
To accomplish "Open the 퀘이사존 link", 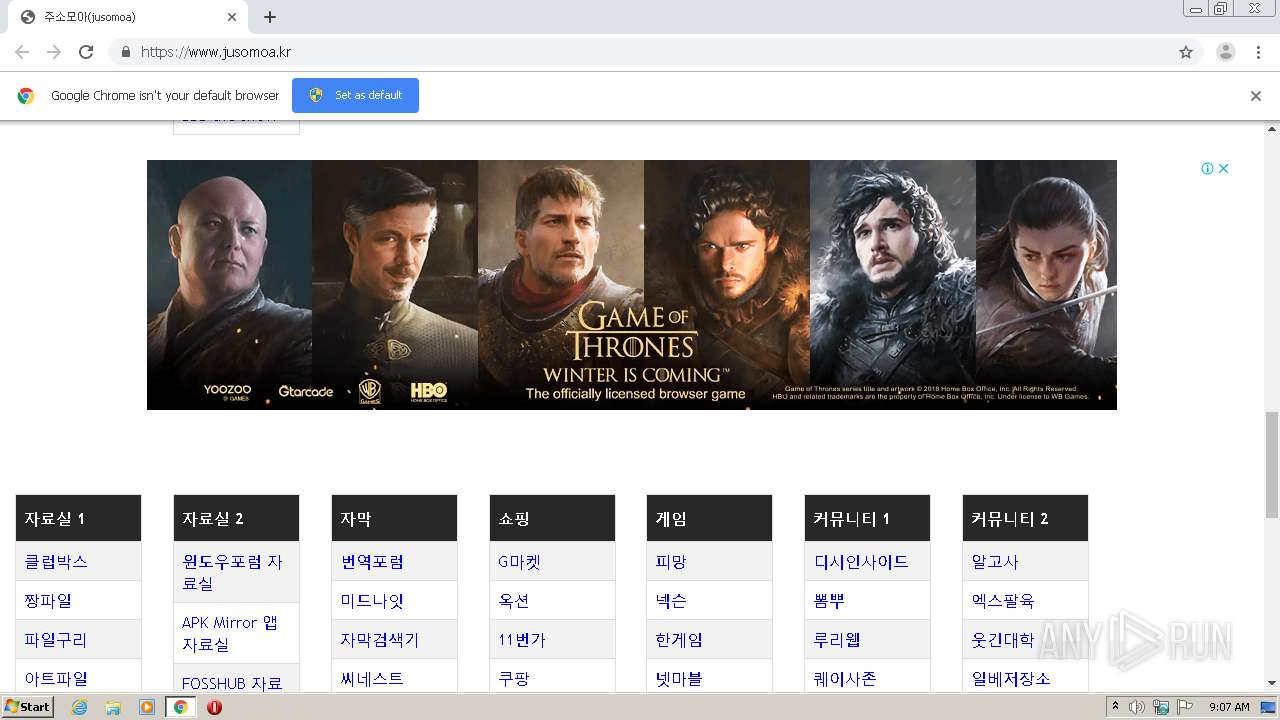I will [845, 679].
